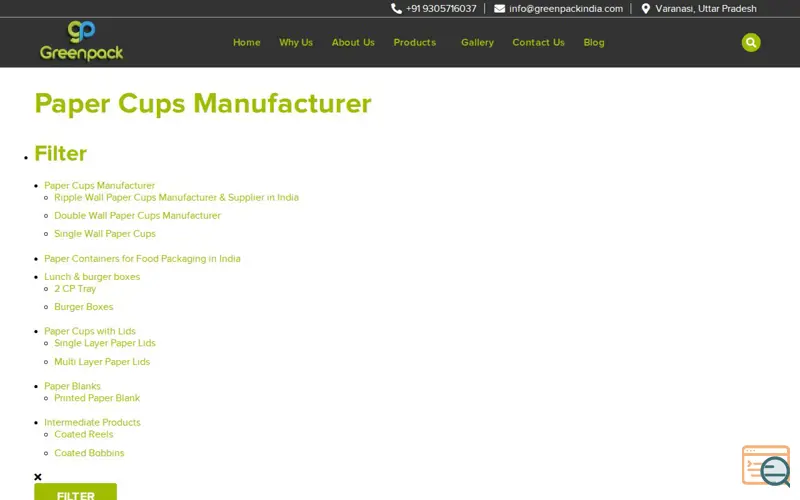Viewport: 800px width, 500px height.
Task: Open Ripple Wall Paper Cups Manufacturer link
Action: (x=177, y=197)
